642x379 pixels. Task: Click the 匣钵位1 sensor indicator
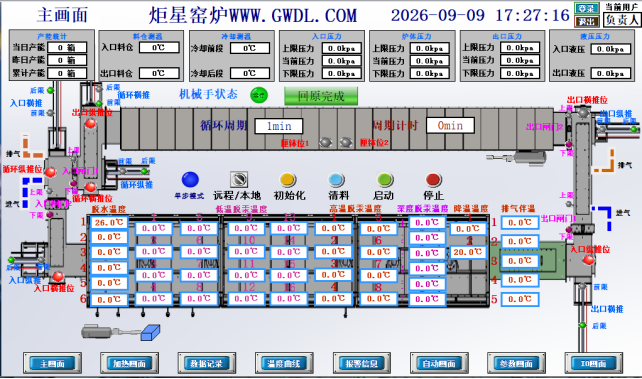coord(326,142)
